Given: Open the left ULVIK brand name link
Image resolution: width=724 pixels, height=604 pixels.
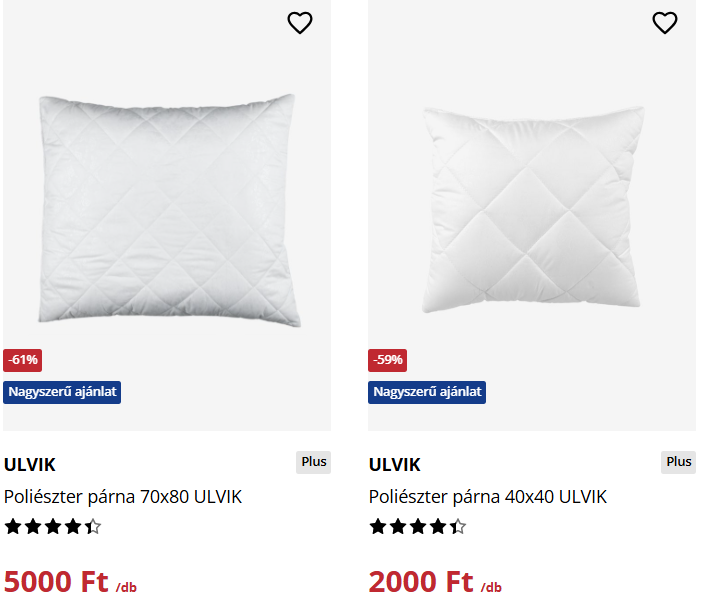Looking at the screenshot, I should click(x=30, y=465).
